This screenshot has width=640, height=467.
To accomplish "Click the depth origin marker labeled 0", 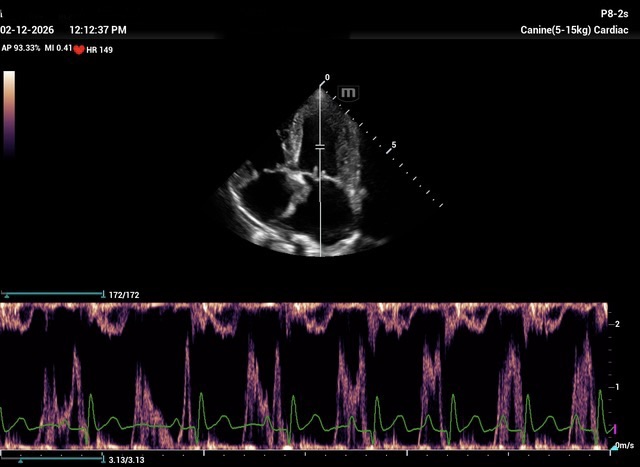I will coord(326,78).
